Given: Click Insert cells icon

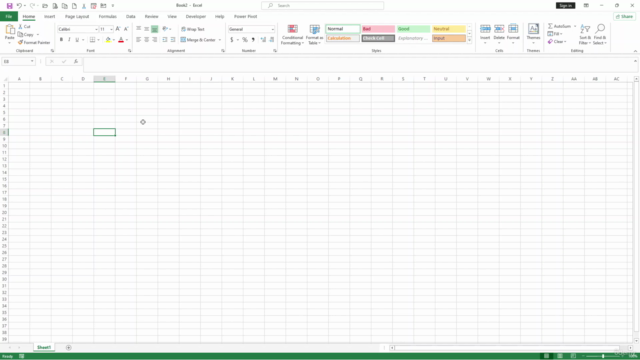Looking at the screenshot, I should click(x=485, y=29).
